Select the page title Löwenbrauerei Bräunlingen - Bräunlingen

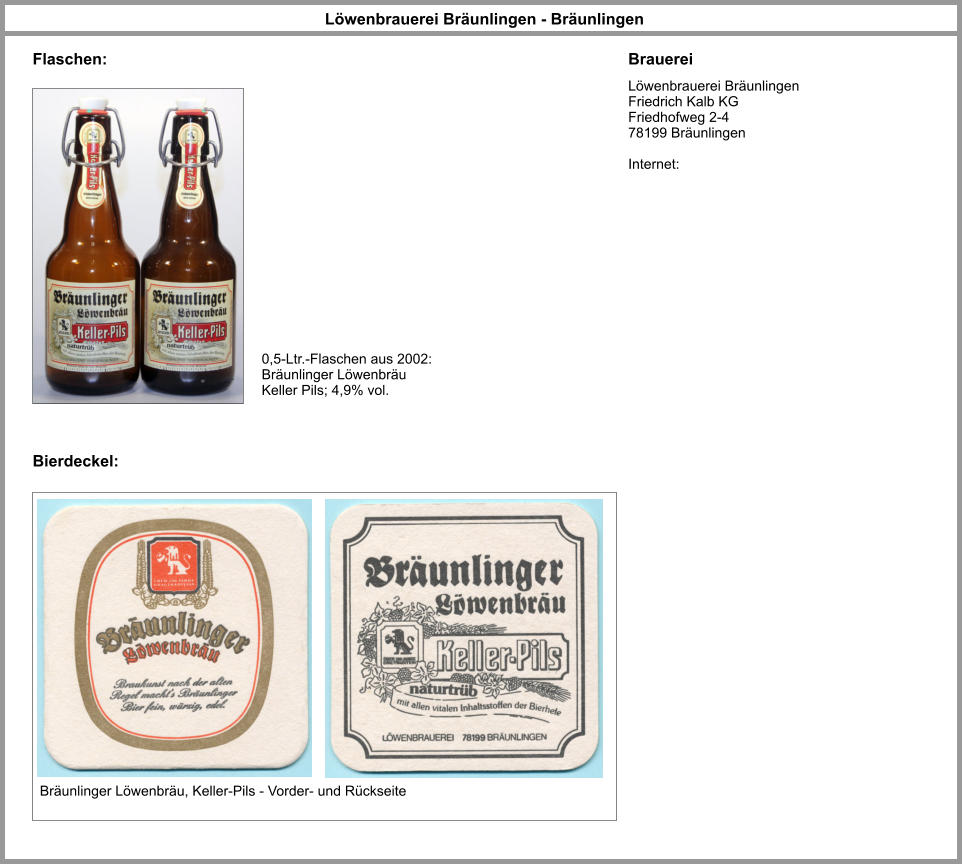[x=484, y=19]
